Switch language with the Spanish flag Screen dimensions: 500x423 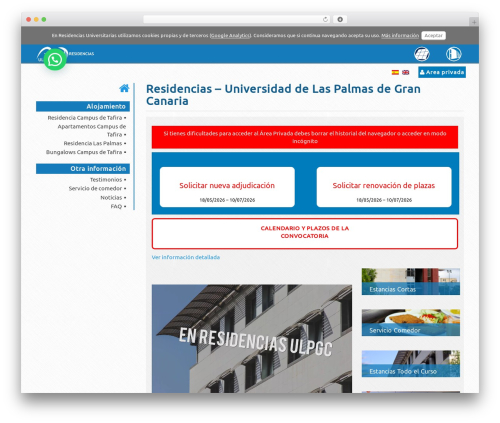coord(395,72)
